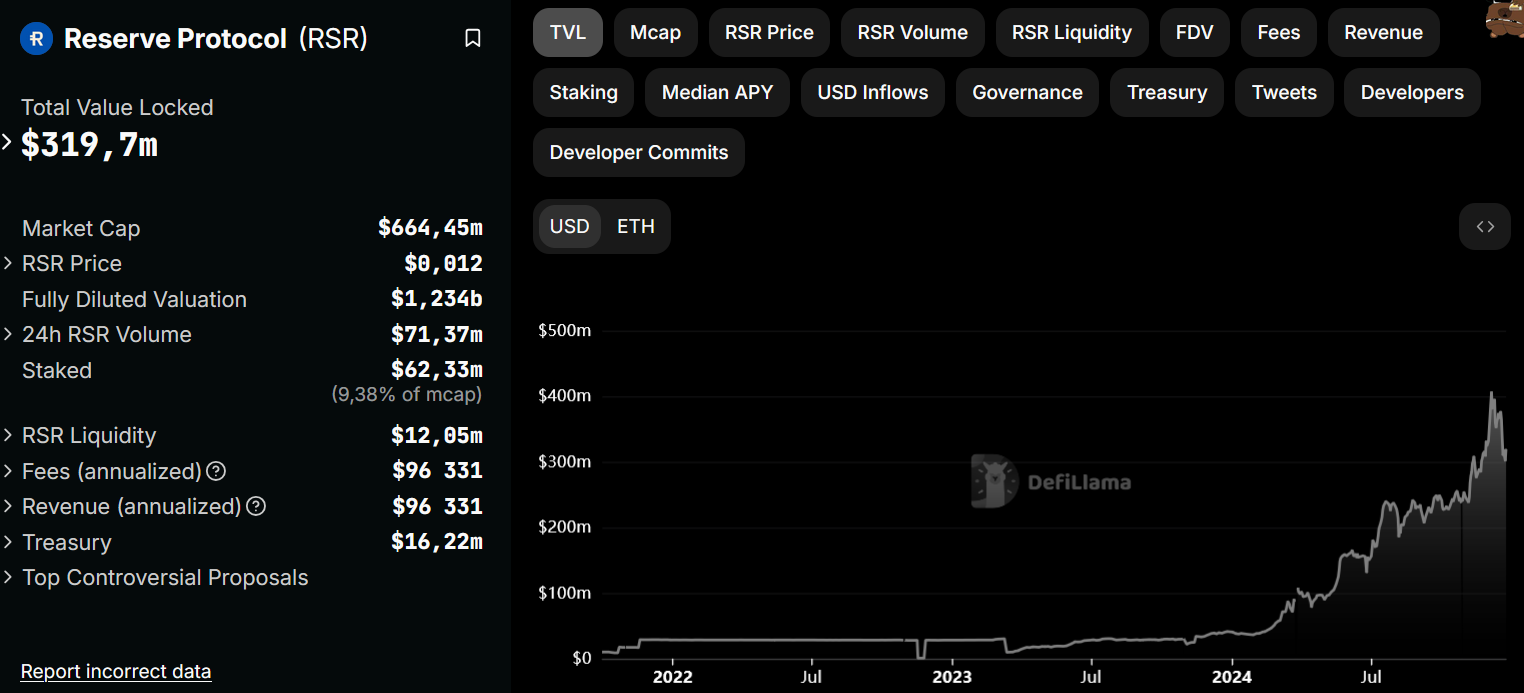Click the Market Cap value $664,45m

click(x=430, y=228)
